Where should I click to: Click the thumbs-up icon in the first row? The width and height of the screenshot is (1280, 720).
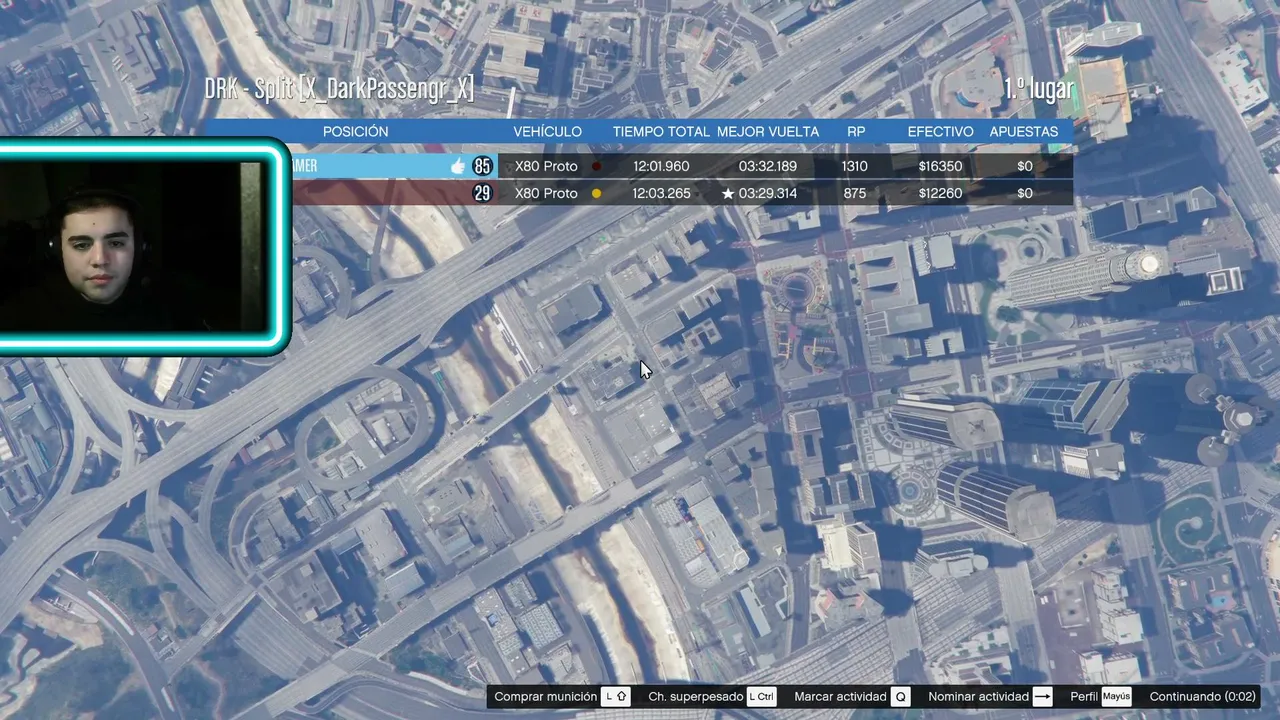(458, 166)
